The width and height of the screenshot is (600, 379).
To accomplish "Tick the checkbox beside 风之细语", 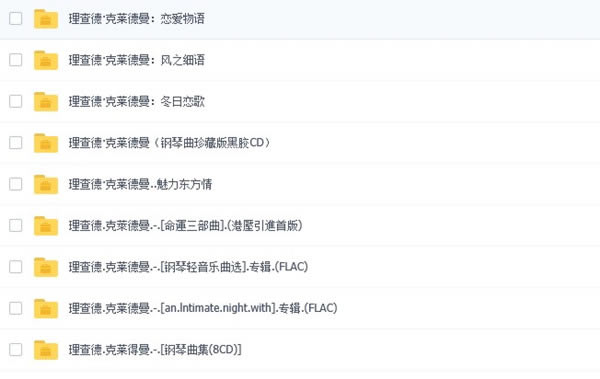I will pos(16,60).
